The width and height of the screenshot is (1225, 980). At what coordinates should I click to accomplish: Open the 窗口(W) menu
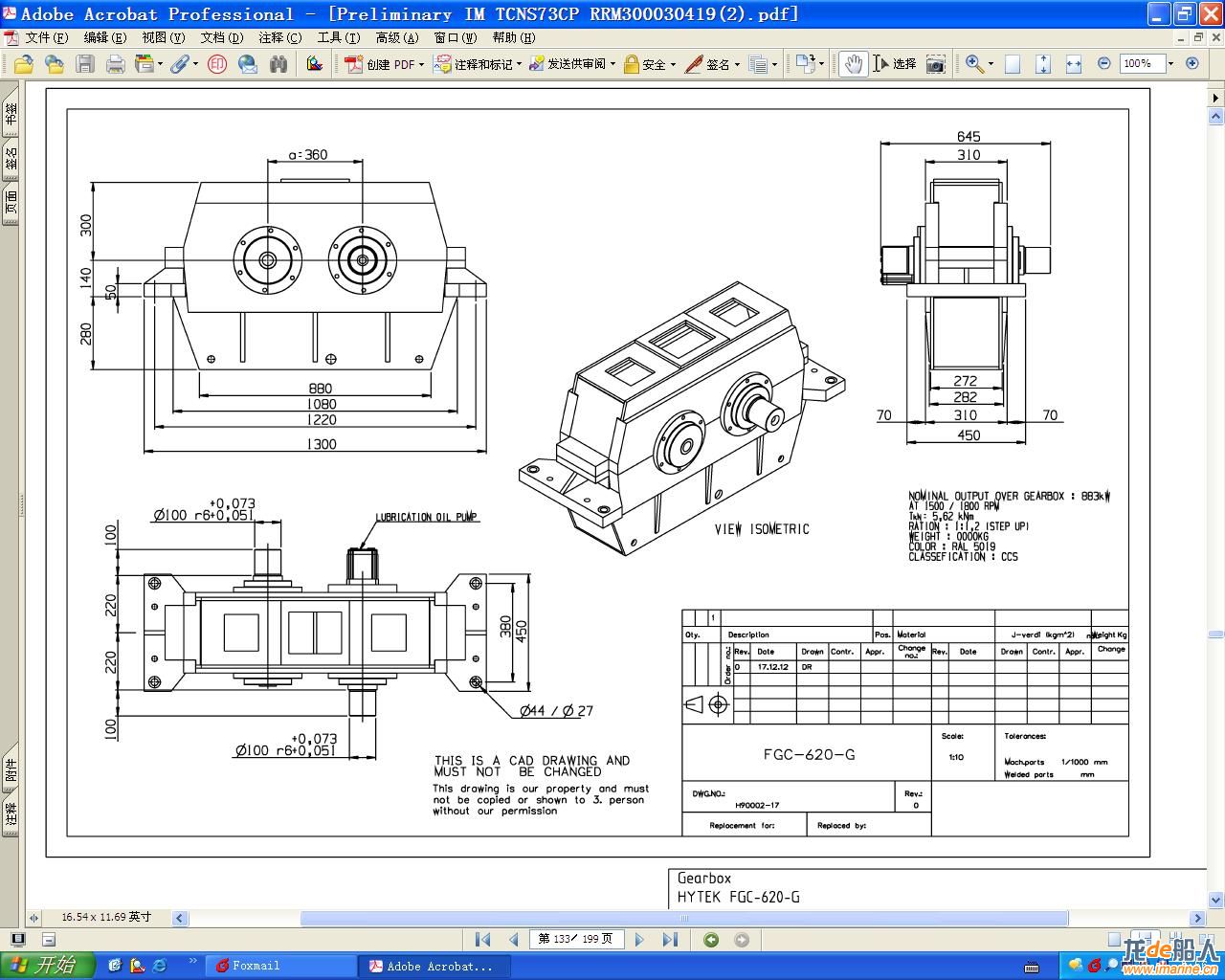point(455,37)
